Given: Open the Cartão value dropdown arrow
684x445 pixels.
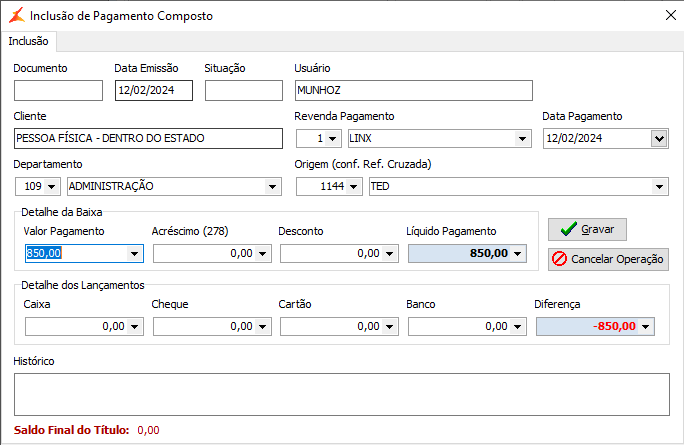Looking at the screenshot, I should point(390,326).
